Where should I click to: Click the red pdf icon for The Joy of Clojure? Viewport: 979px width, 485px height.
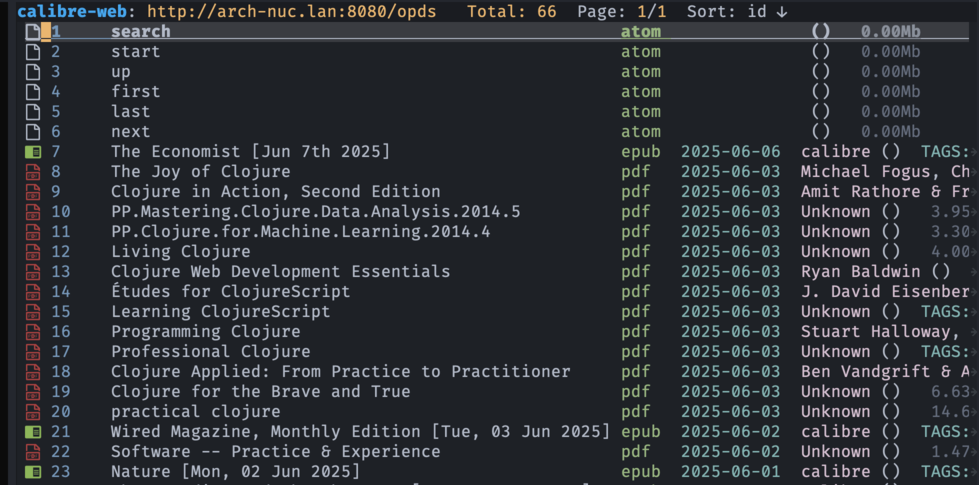coord(33,172)
